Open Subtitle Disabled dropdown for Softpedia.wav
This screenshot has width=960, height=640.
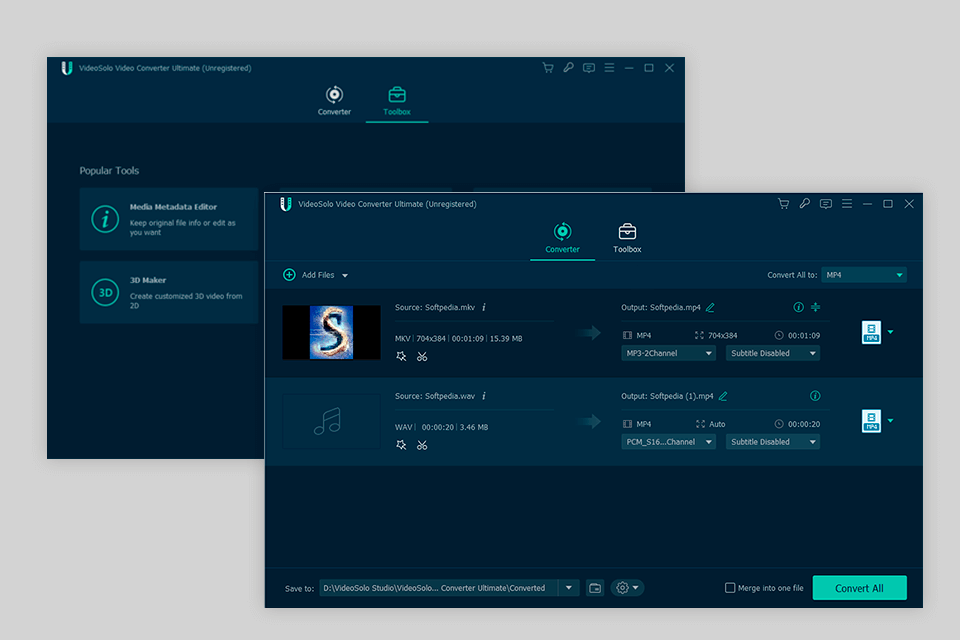[x=772, y=441]
